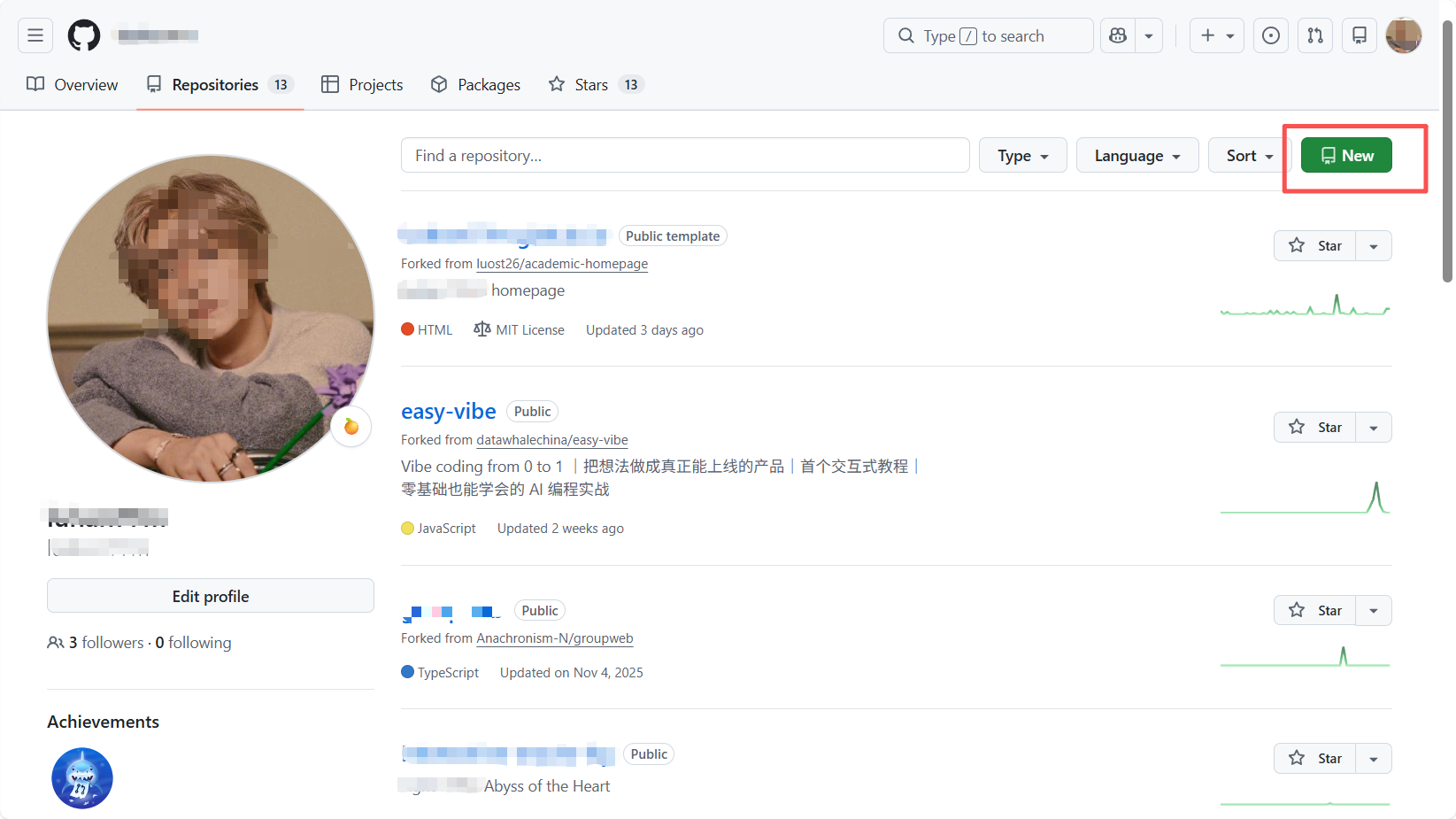This screenshot has width=1456, height=819.
Task: Click the status emoji badge on avatar
Action: click(351, 427)
